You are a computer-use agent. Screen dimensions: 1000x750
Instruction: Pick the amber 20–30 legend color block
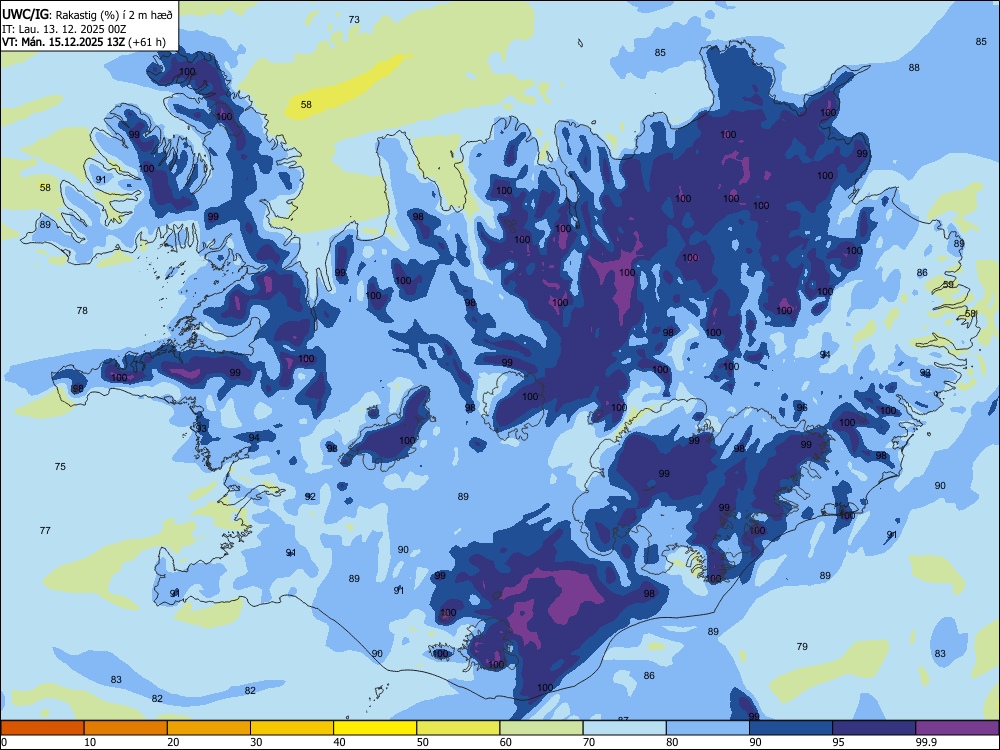[209, 728]
